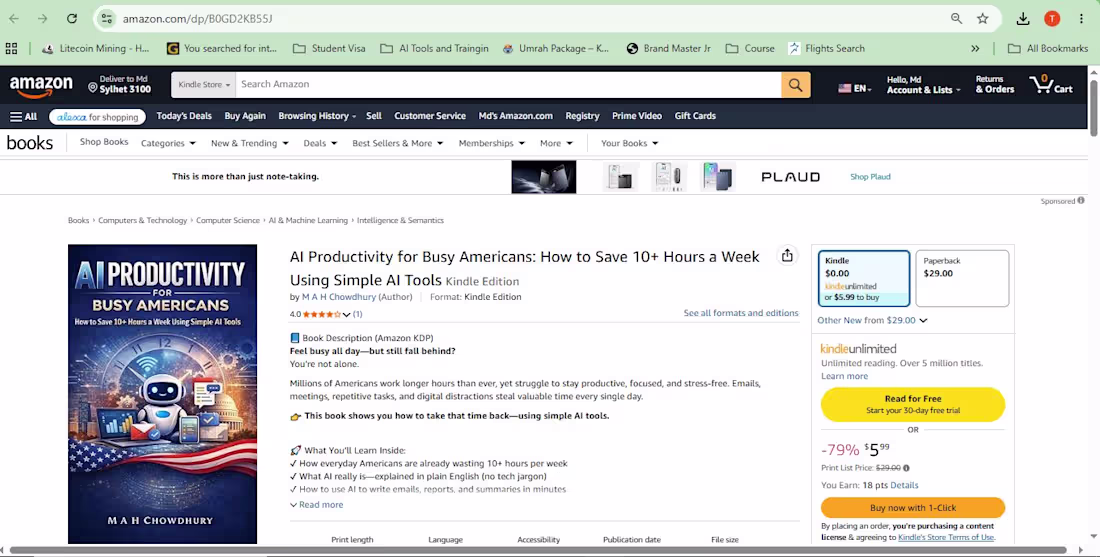The height and width of the screenshot is (557, 1100).
Task: Open the Account & Lists dropdown
Action: (x=923, y=85)
